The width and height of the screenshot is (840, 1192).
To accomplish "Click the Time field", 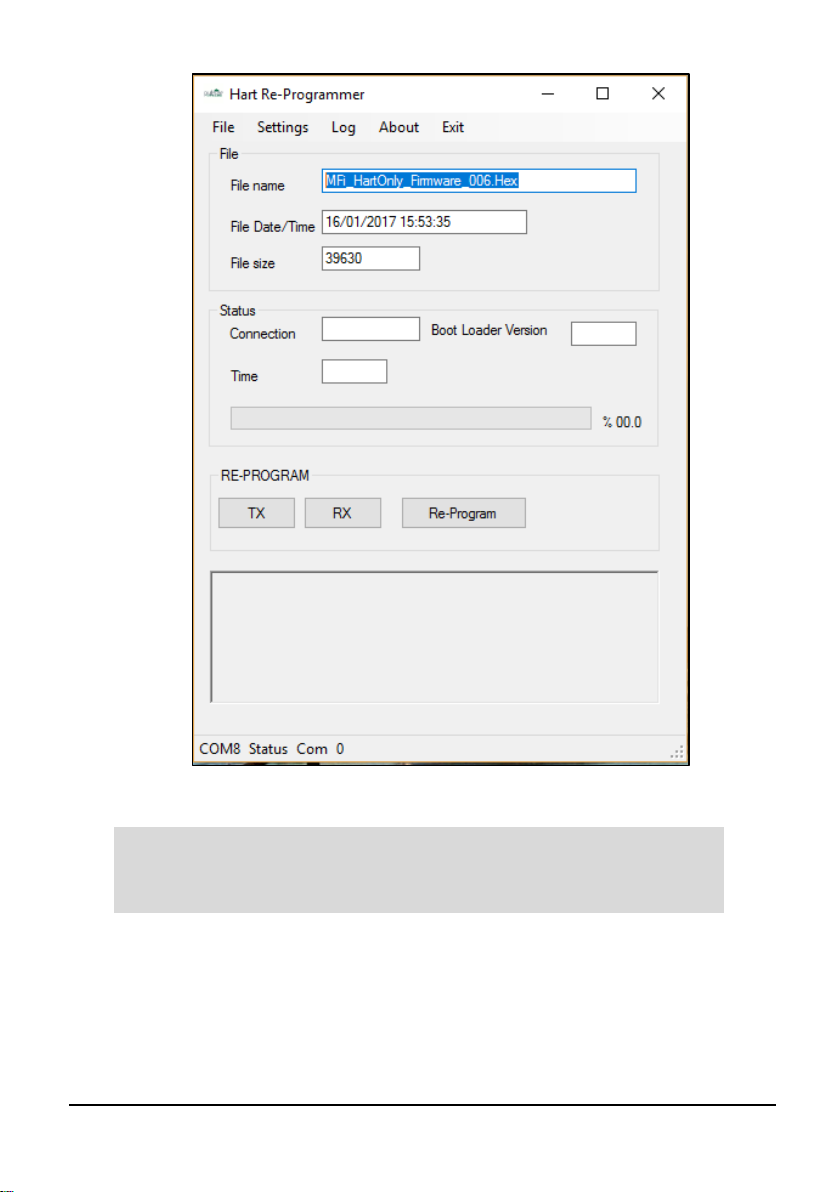I will [x=354, y=372].
